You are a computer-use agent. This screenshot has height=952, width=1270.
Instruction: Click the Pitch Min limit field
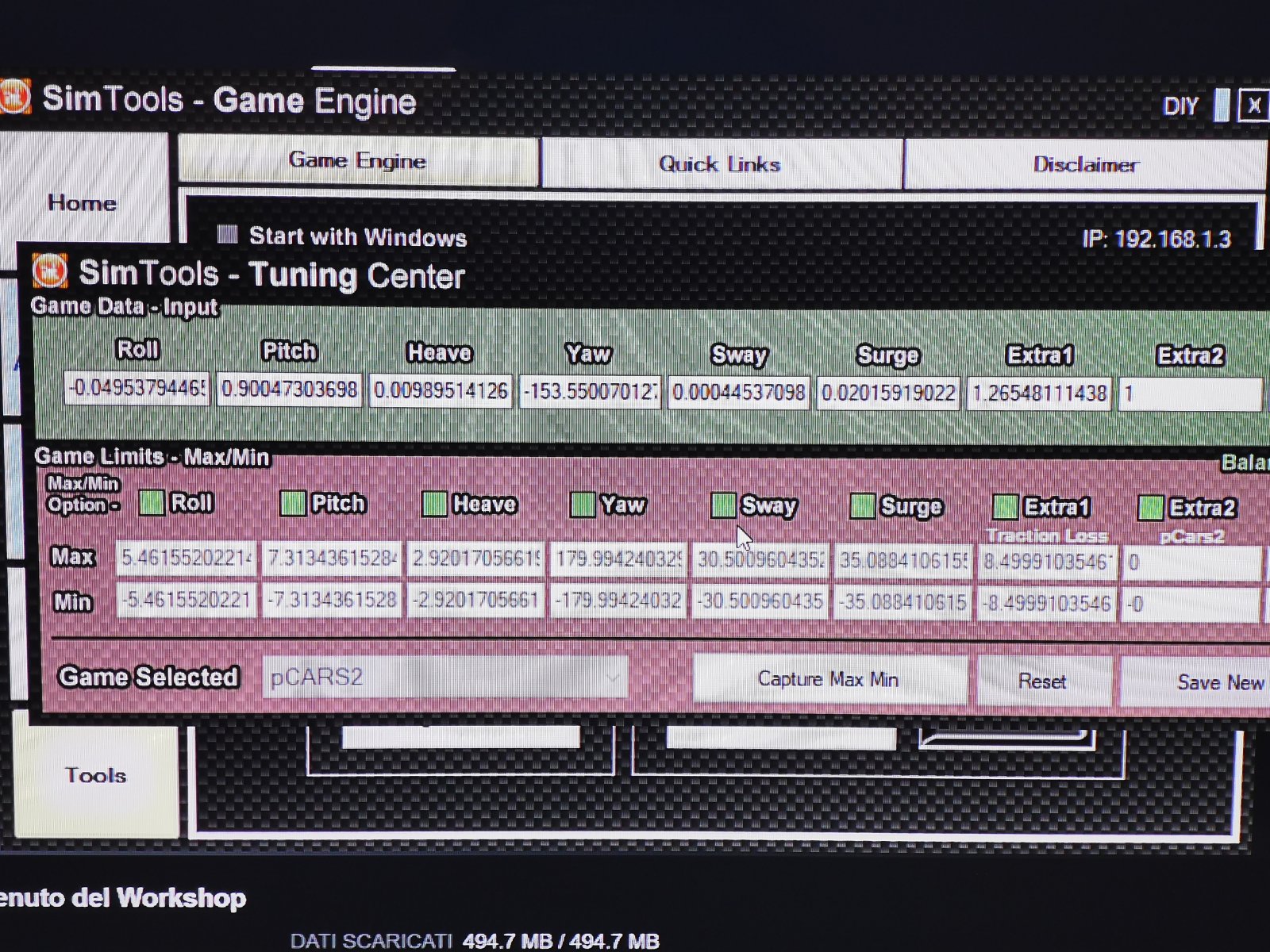(x=332, y=601)
